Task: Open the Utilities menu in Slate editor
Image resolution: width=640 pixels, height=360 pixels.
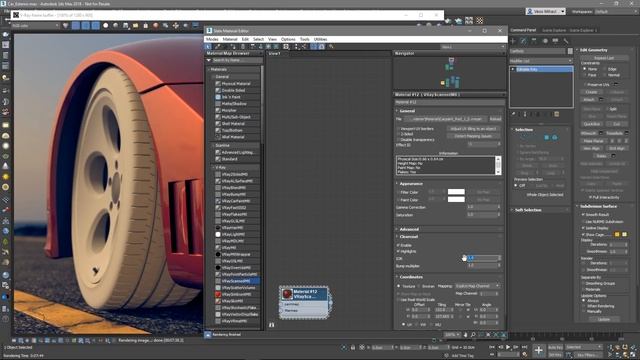Action: [320, 39]
